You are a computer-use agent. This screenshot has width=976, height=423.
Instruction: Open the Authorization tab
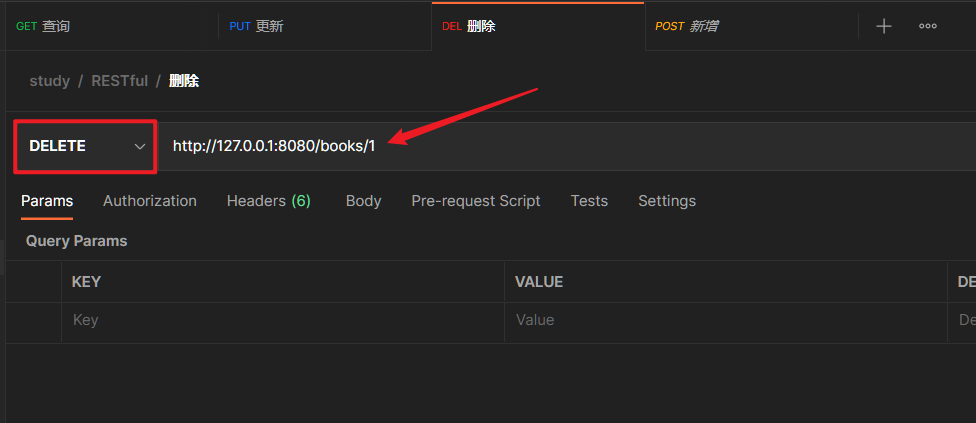click(150, 201)
